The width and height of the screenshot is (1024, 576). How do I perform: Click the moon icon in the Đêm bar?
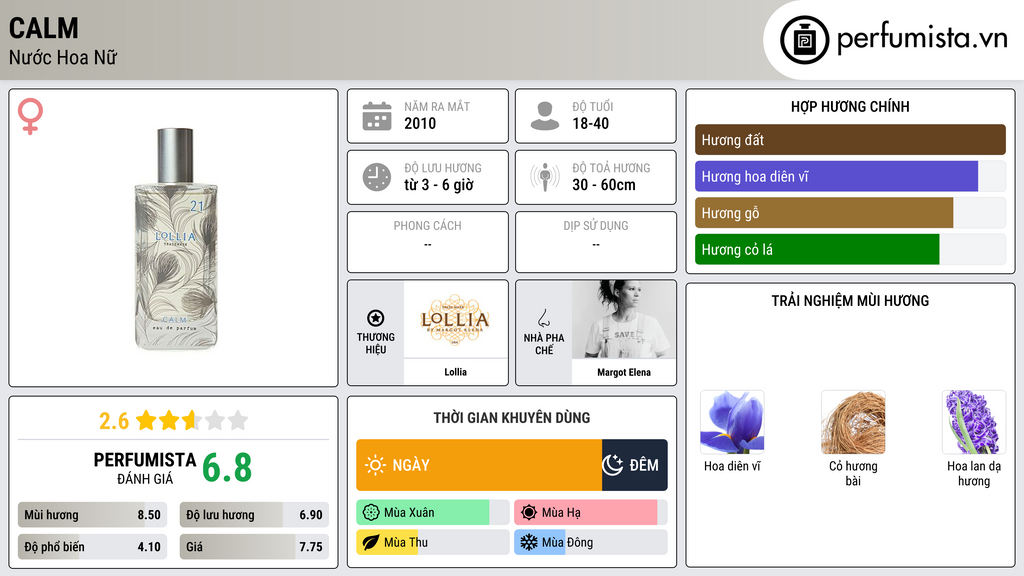613,465
